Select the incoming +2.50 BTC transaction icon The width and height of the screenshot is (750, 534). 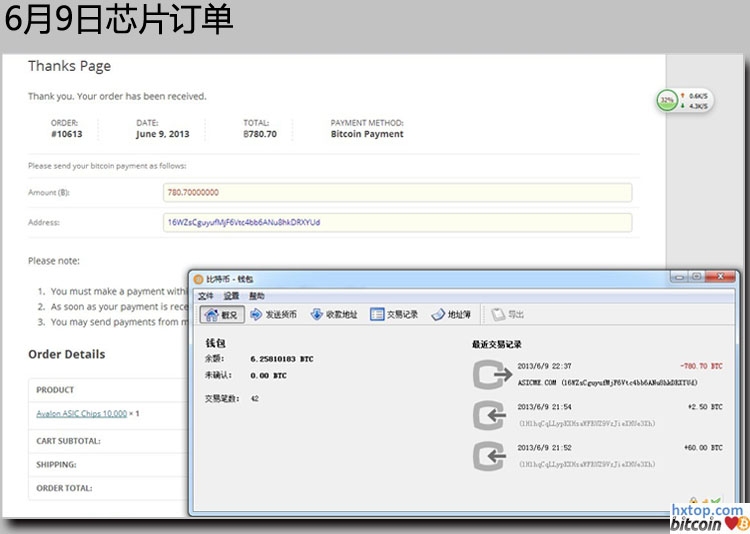pyautogui.click(x=490, y=415)
